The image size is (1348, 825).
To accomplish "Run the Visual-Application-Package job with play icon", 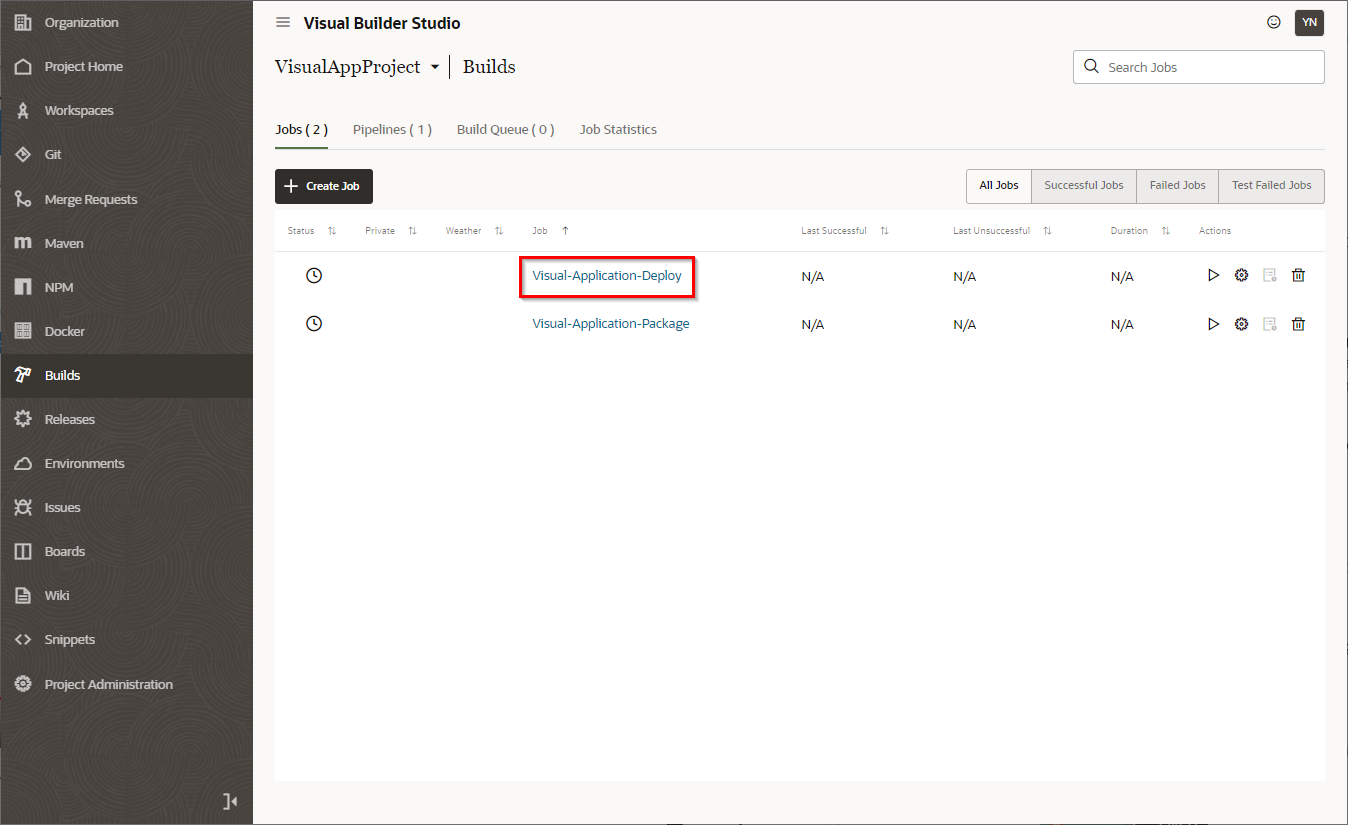I will 1213,324.
